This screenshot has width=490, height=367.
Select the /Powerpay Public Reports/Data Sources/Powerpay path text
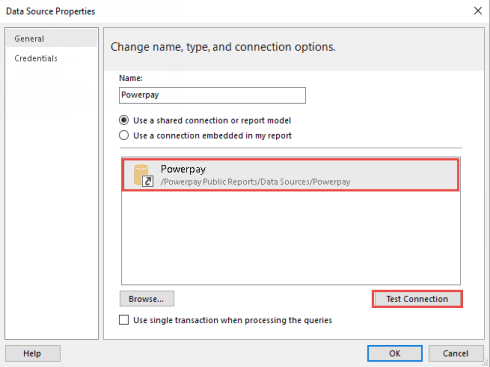[255, 182]
